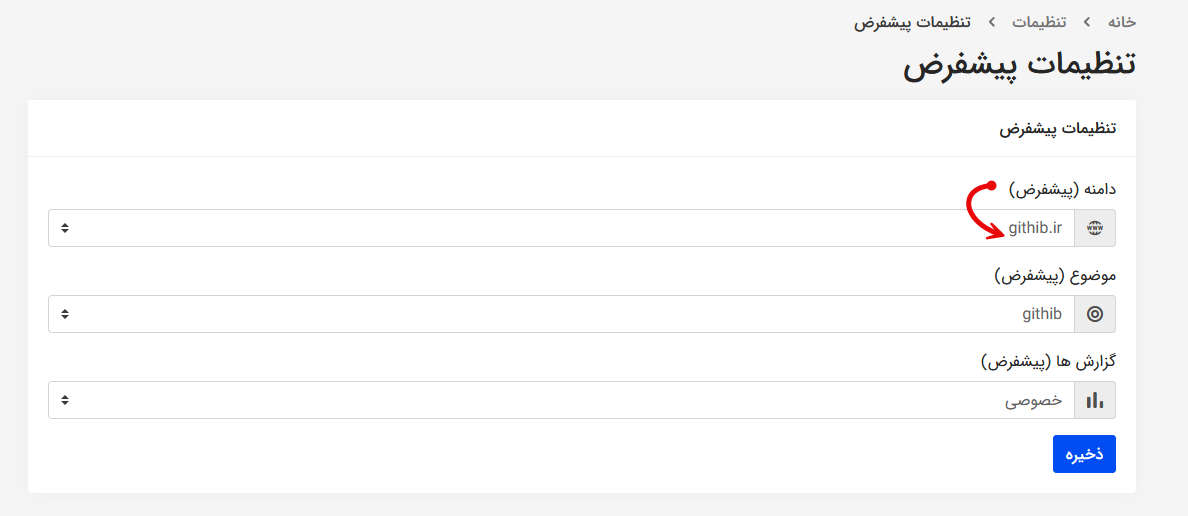The height and width of the screenshot is (516, 1188).
Task: Click the up-down arrows on the githib.ir select
Action: coord(64,228)
